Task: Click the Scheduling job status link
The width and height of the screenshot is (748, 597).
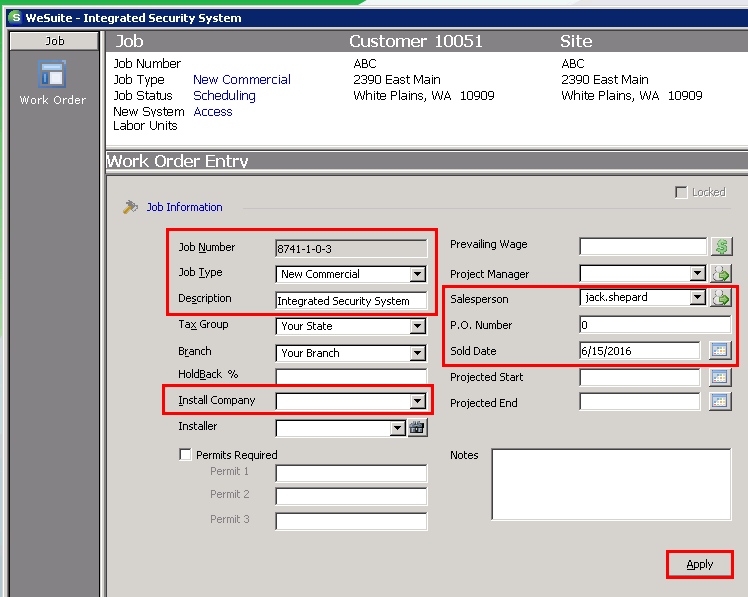Action: [x=224, y=95]
